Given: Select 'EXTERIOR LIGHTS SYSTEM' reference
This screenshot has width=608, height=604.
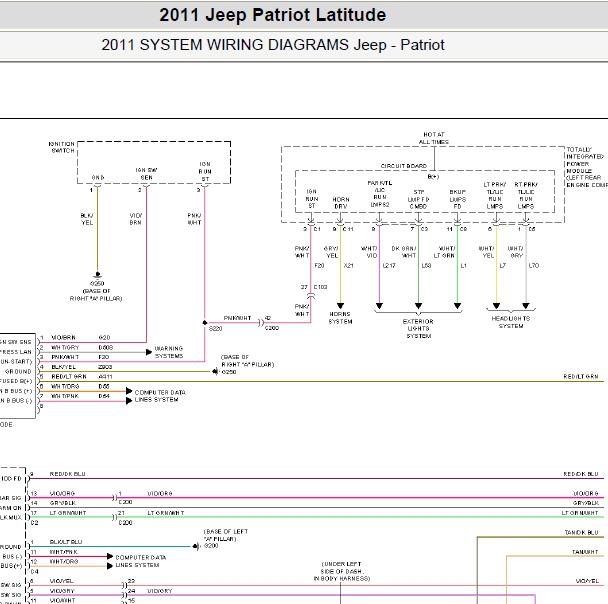Looking at the screenshot, I should (x=418, y=329).
